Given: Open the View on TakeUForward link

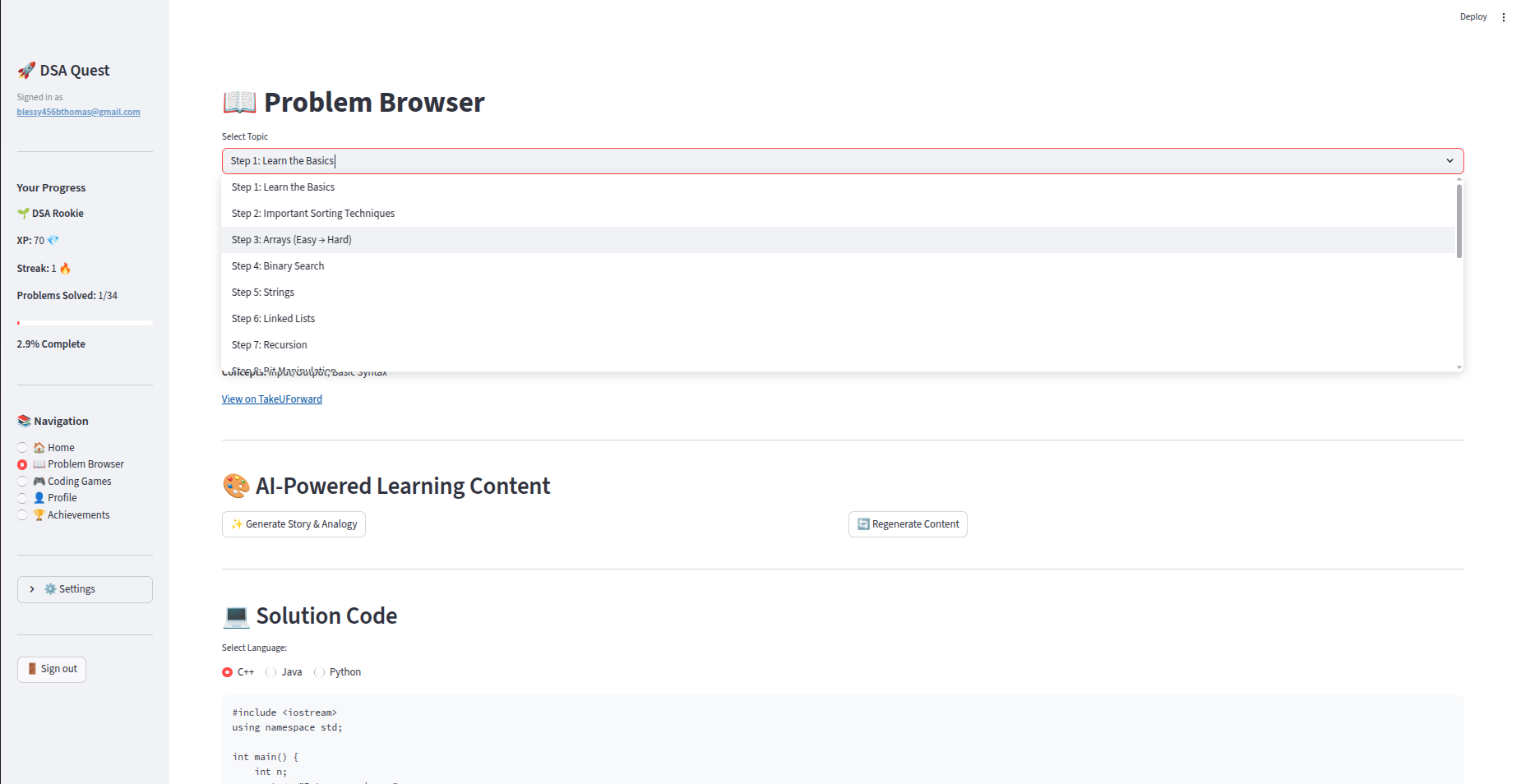Looking at the screenshot, I should (271, 399).
